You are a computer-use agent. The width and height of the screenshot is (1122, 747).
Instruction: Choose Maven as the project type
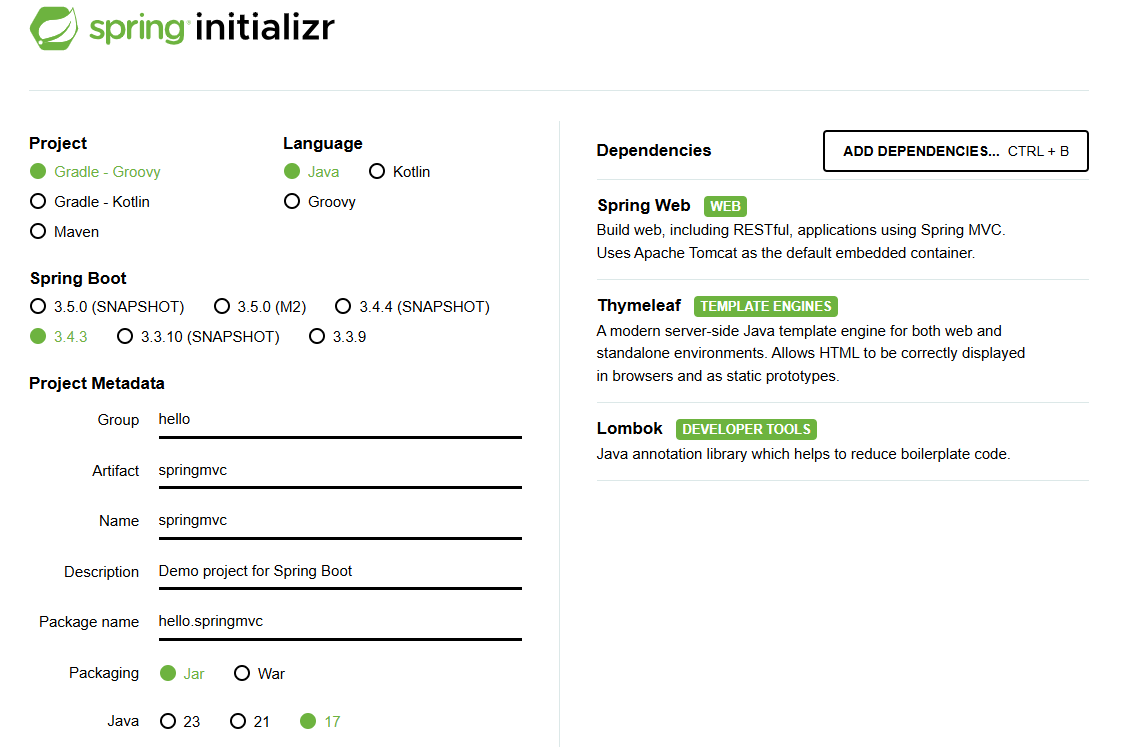pos(64,232)
